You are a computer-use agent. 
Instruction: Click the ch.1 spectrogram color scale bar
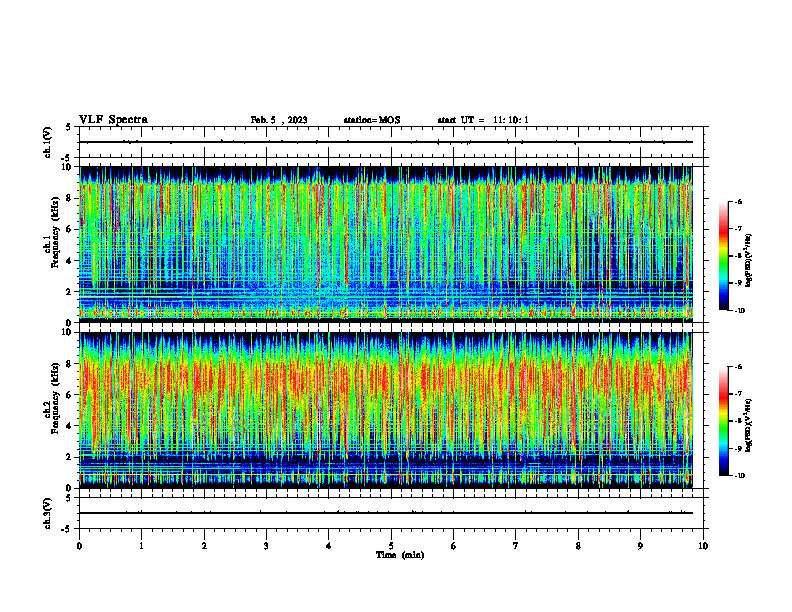pos(723,256)
